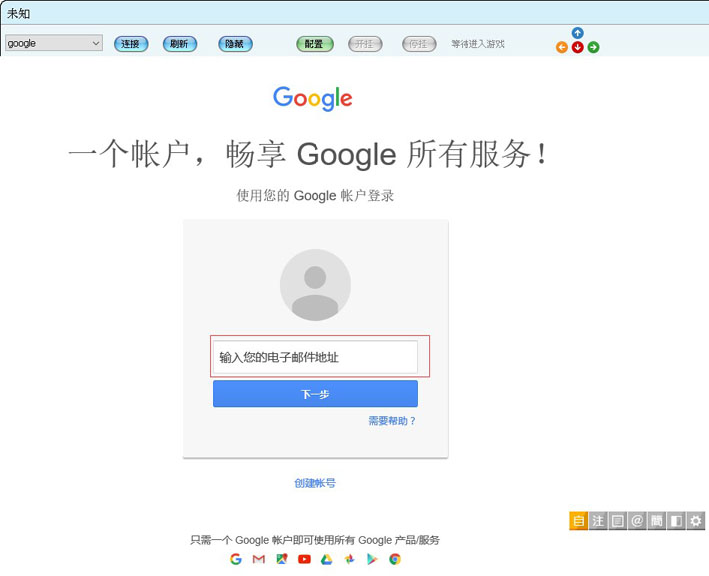The width and height of the screenshot is (709, 576).
Task: Click the blue 下一步 (next) button
Action: tap(315, 394)
